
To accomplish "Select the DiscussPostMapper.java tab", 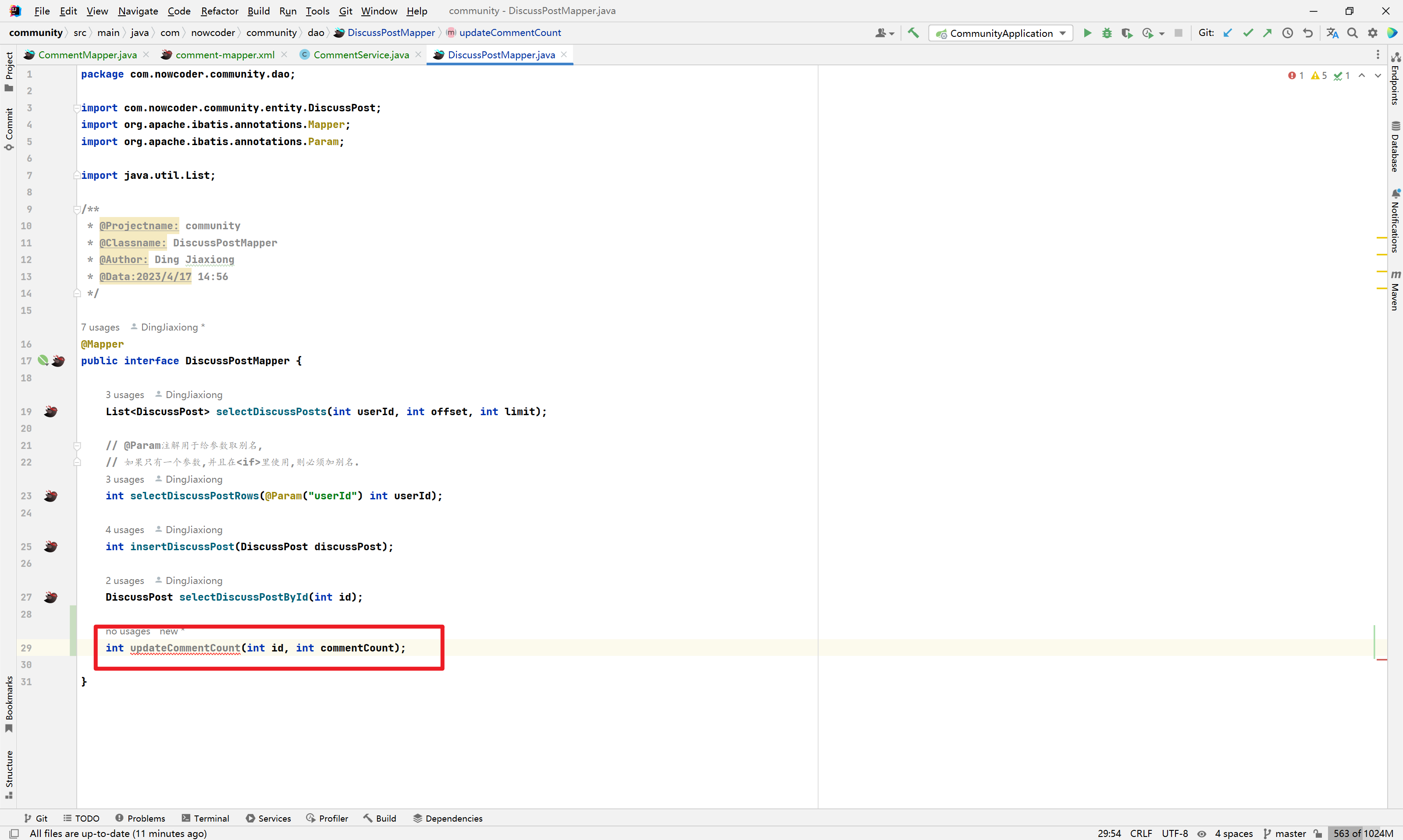I will coord(498,54).
